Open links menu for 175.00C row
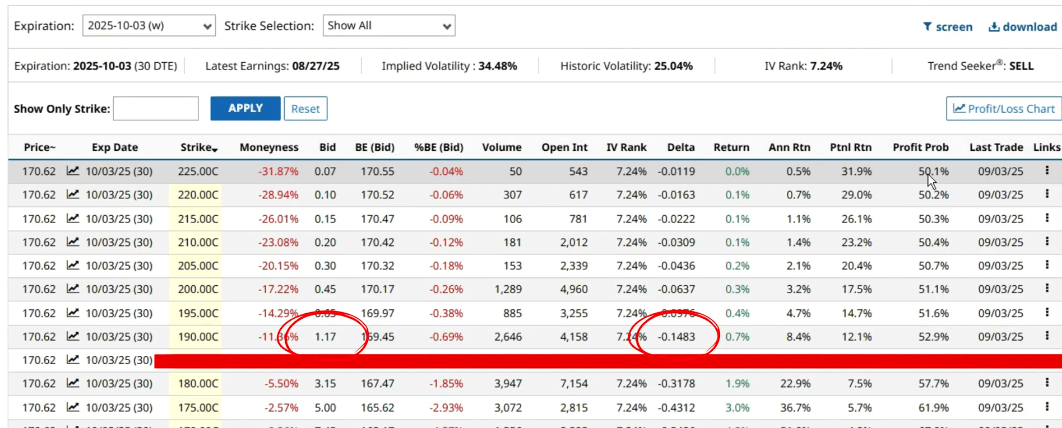The height and width of the screenshot is (428, 1062). pyautogui.click(x=1047, y=406)
